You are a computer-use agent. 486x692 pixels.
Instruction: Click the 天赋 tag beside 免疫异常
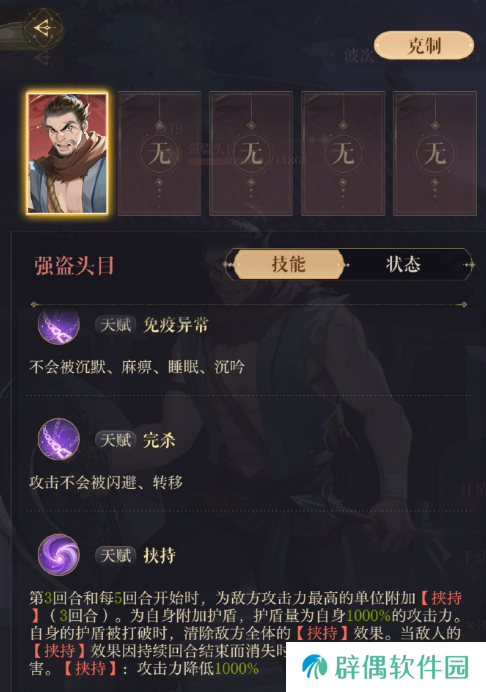click(x=115, y=325)
